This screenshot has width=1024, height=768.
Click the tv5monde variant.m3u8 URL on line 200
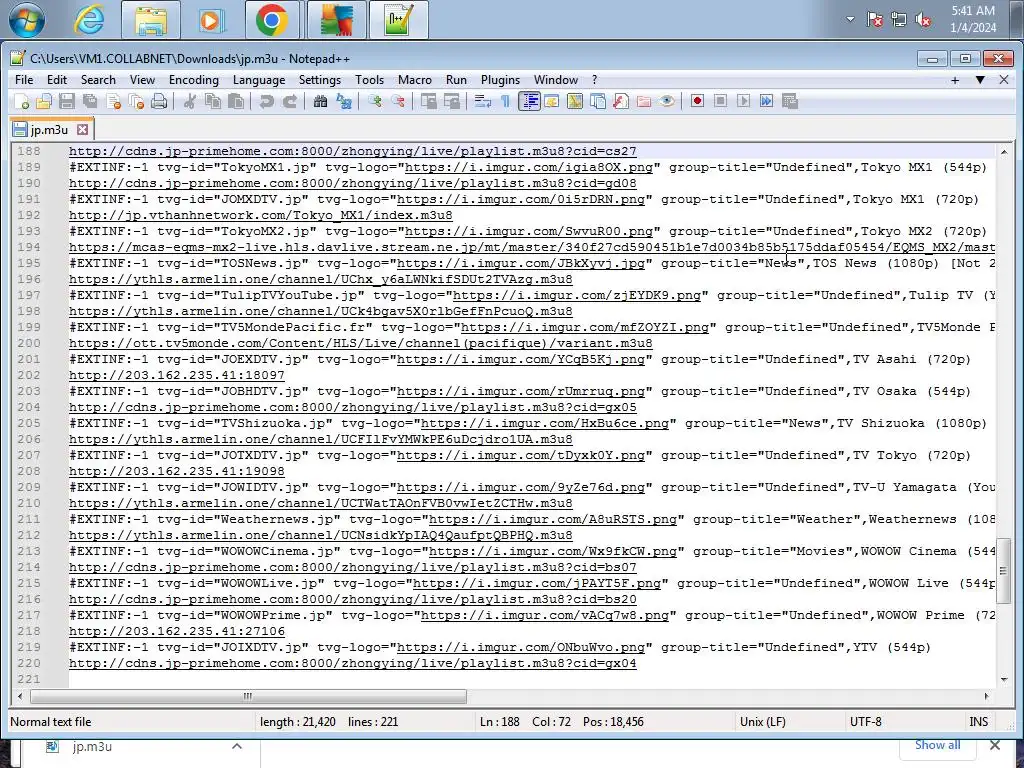[360, 343]
